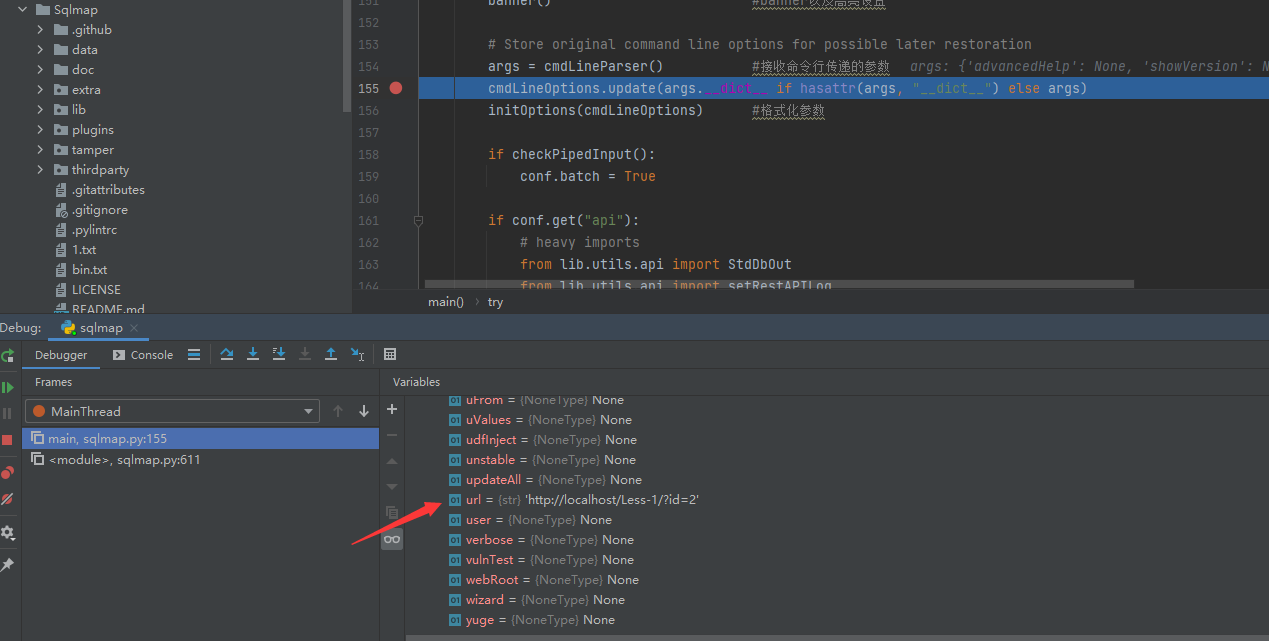Select the verbose variable row
The image size is (1269, 641).
coord(836,540)
